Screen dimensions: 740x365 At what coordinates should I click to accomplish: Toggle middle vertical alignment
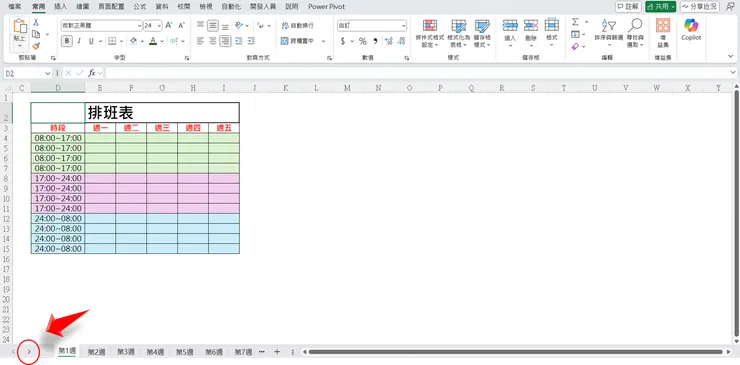(x=213, y=25)
